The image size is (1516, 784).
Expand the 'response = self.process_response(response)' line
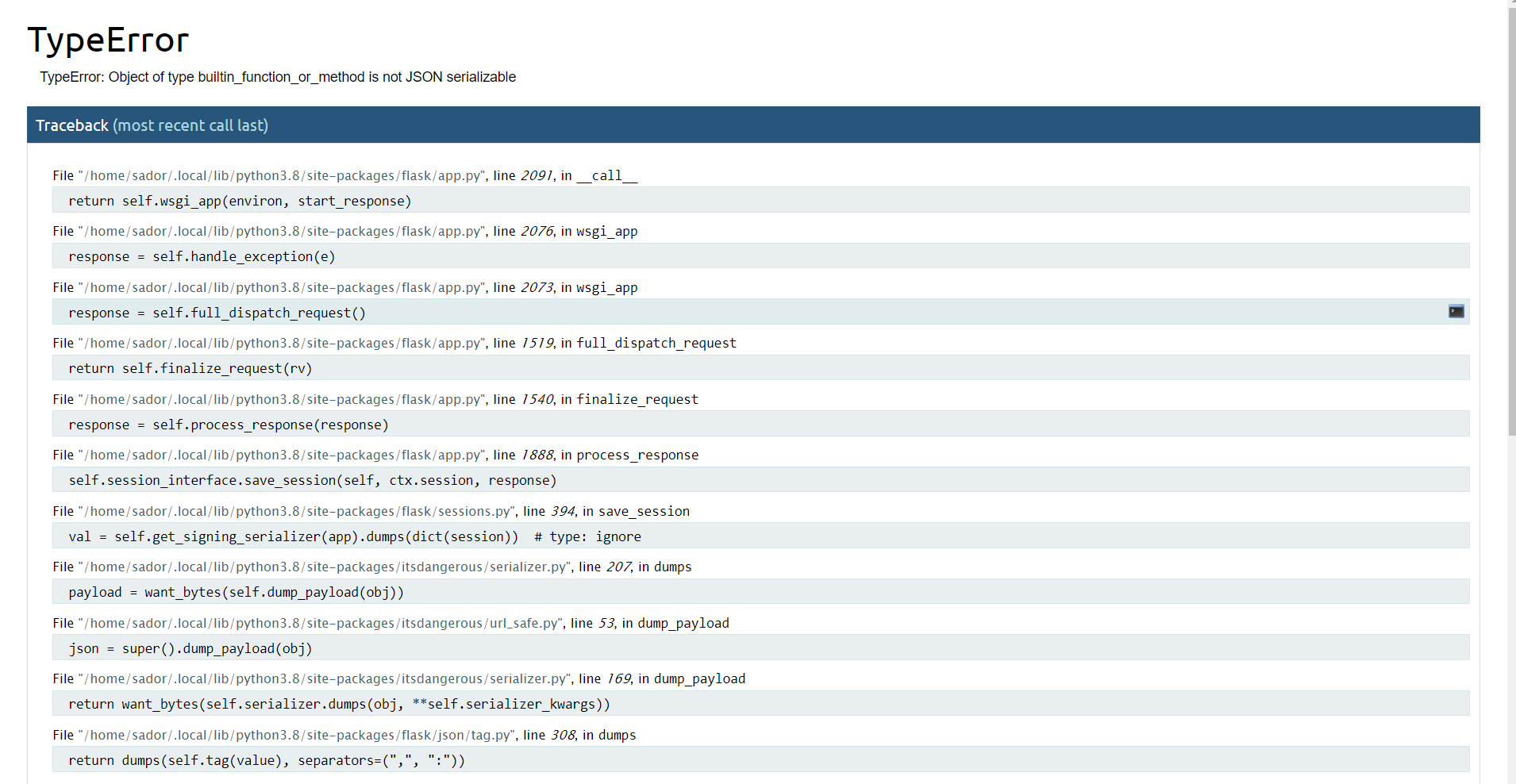760,425
